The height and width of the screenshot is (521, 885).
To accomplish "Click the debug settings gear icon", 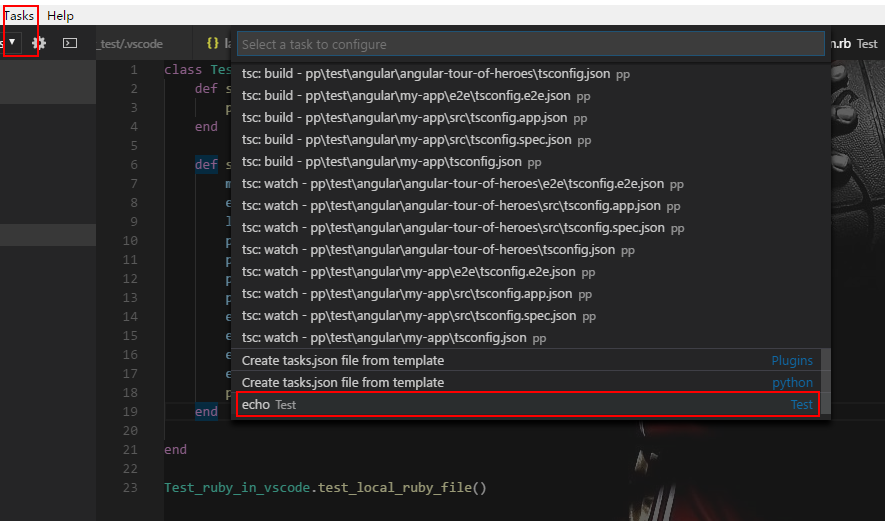I will coord(39,43).
